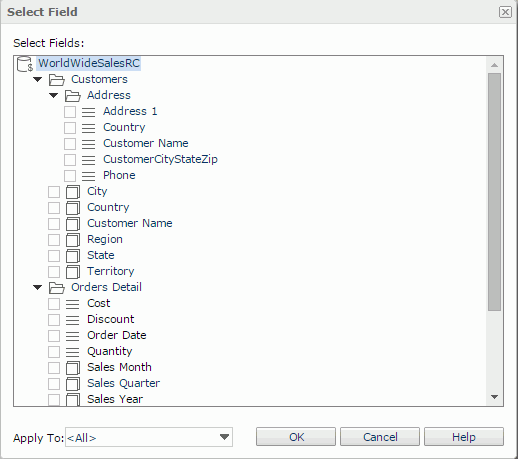Collapse the Customers folder node
Viewport: 518px width, 459px height.
point(38,79)
